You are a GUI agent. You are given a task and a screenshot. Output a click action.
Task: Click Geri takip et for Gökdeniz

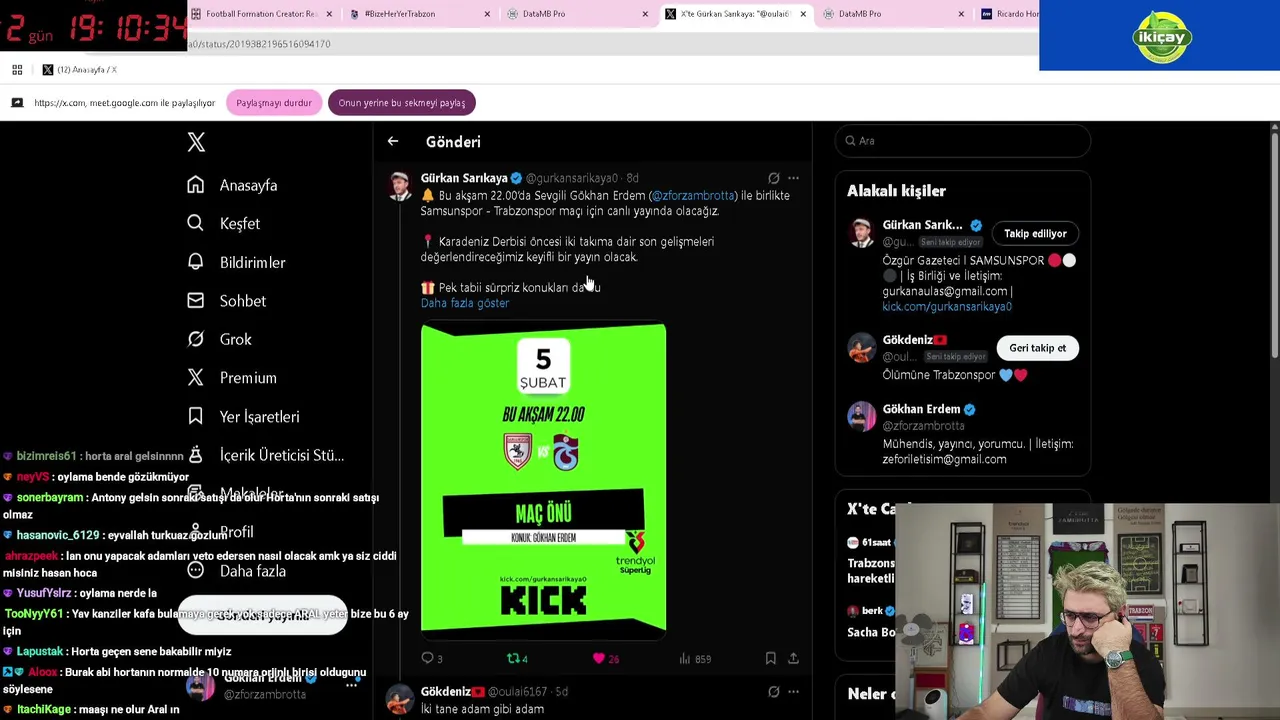[1037, 348]
